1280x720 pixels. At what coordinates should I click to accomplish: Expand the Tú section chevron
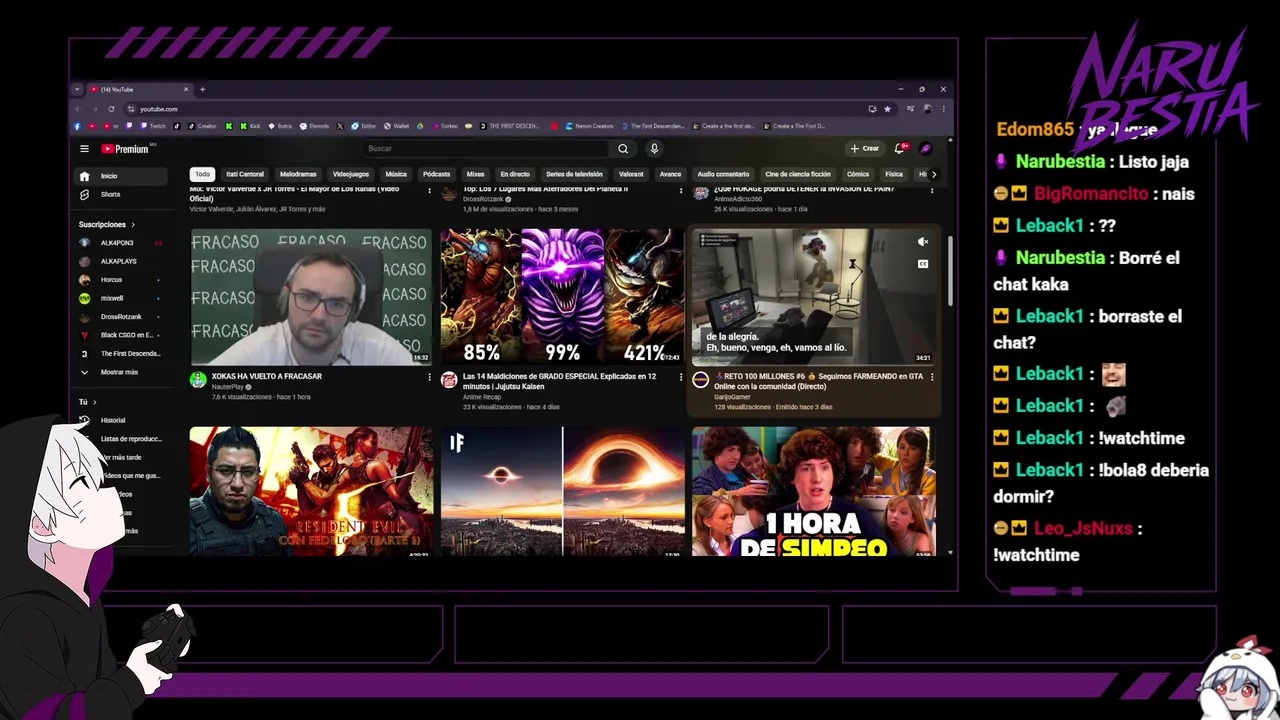(x=94, y=402)
